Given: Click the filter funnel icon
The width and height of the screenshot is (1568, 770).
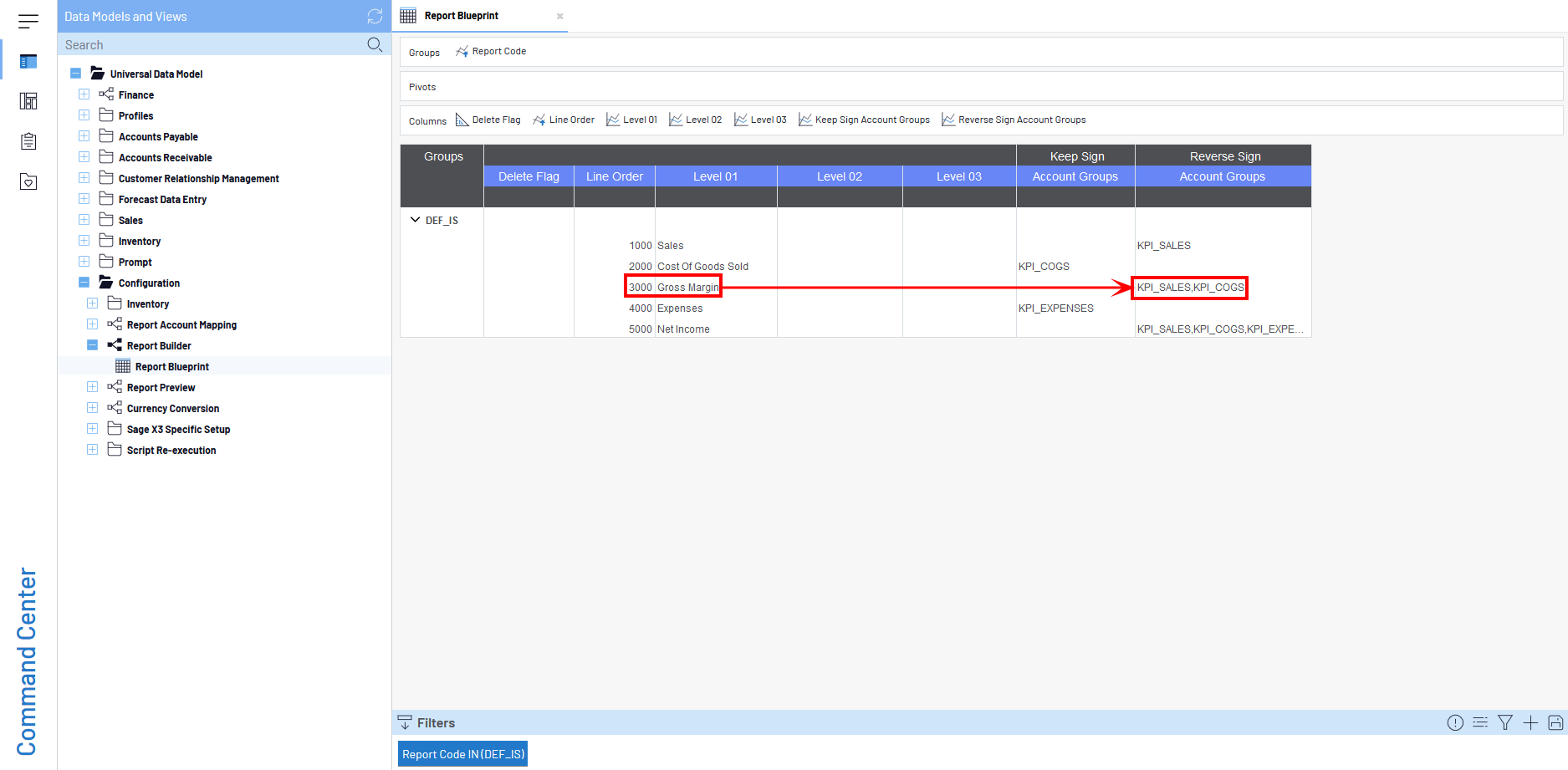Looking at the screenshot, I should click(1505, 723).
